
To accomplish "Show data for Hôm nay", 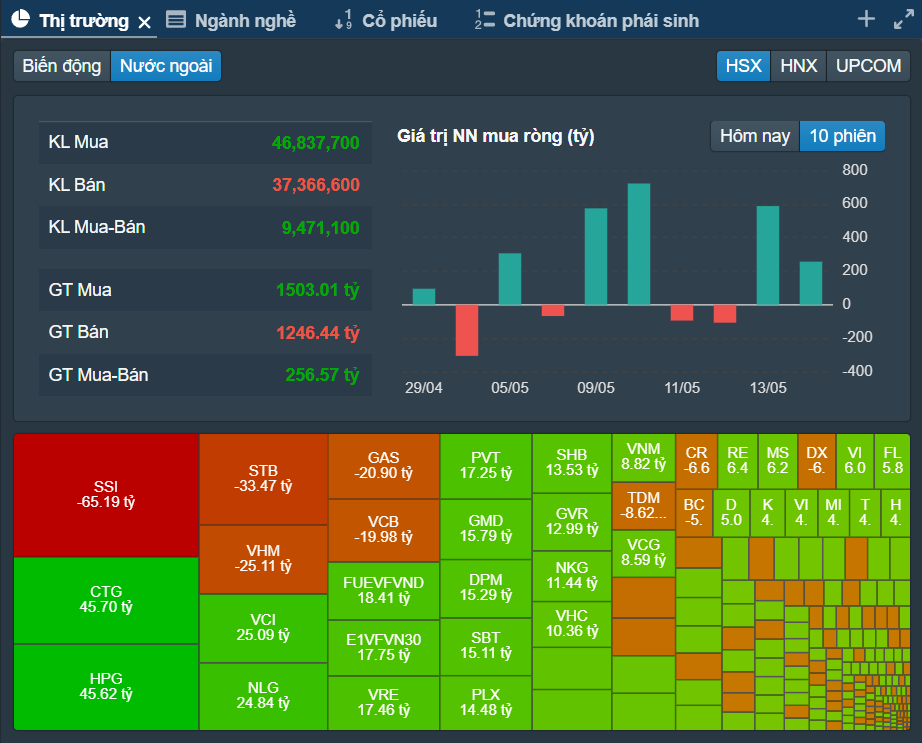I will click(x=755, y=136).
